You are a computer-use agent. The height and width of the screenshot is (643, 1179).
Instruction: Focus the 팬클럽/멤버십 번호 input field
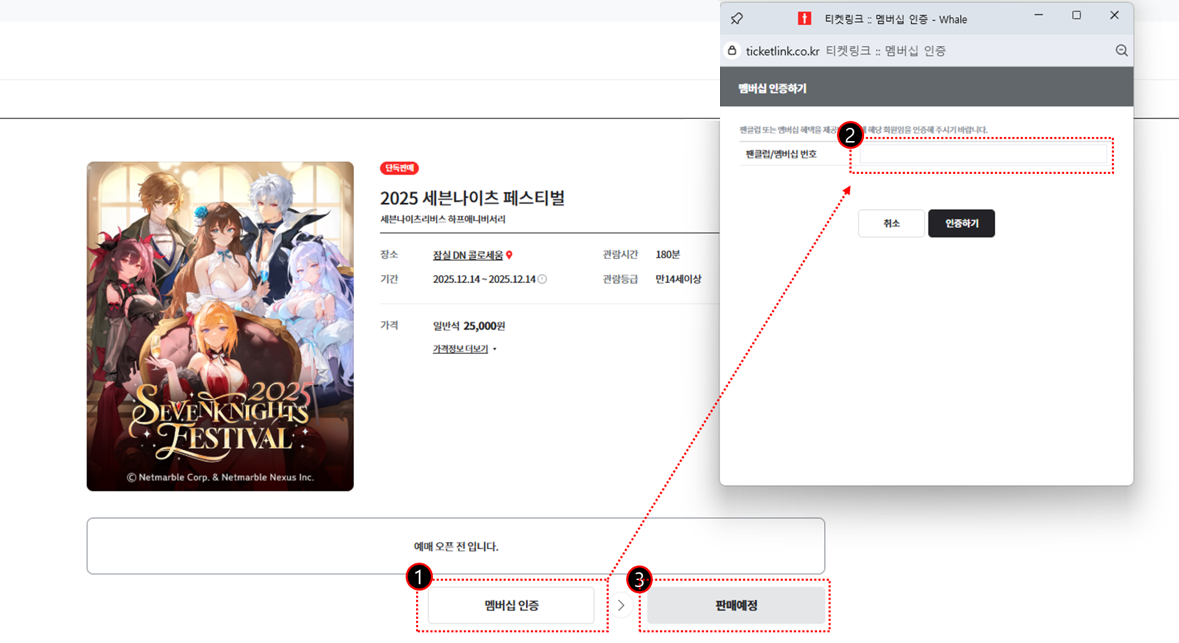pyautogui.click(x=984, y=154)
